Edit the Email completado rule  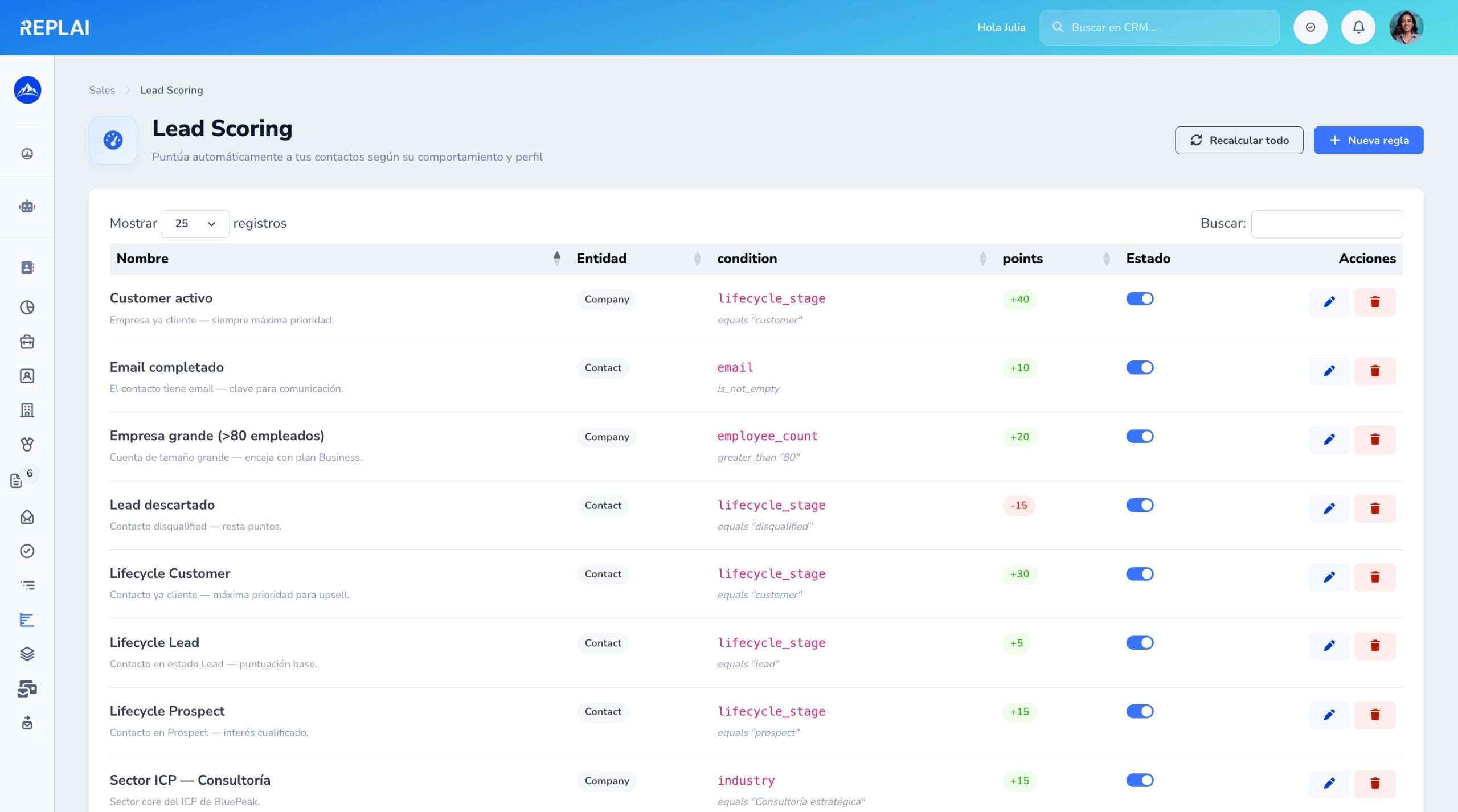1329,371
